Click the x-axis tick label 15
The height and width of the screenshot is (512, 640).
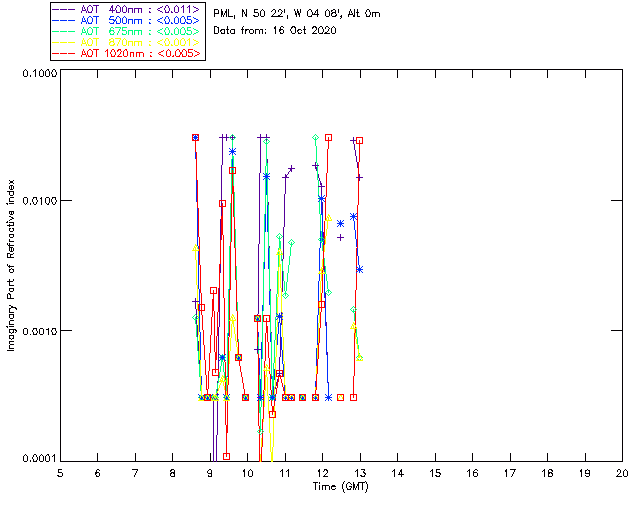tap(435, 473)
